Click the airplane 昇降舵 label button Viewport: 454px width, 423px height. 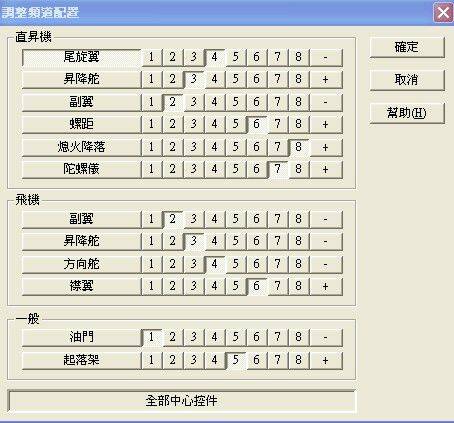[x=82, y=241]
